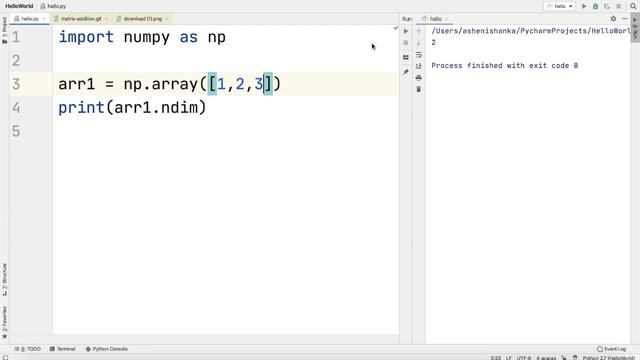
Task: Toggle soft-wrap in Run console
Action: [x=419, y=55]
